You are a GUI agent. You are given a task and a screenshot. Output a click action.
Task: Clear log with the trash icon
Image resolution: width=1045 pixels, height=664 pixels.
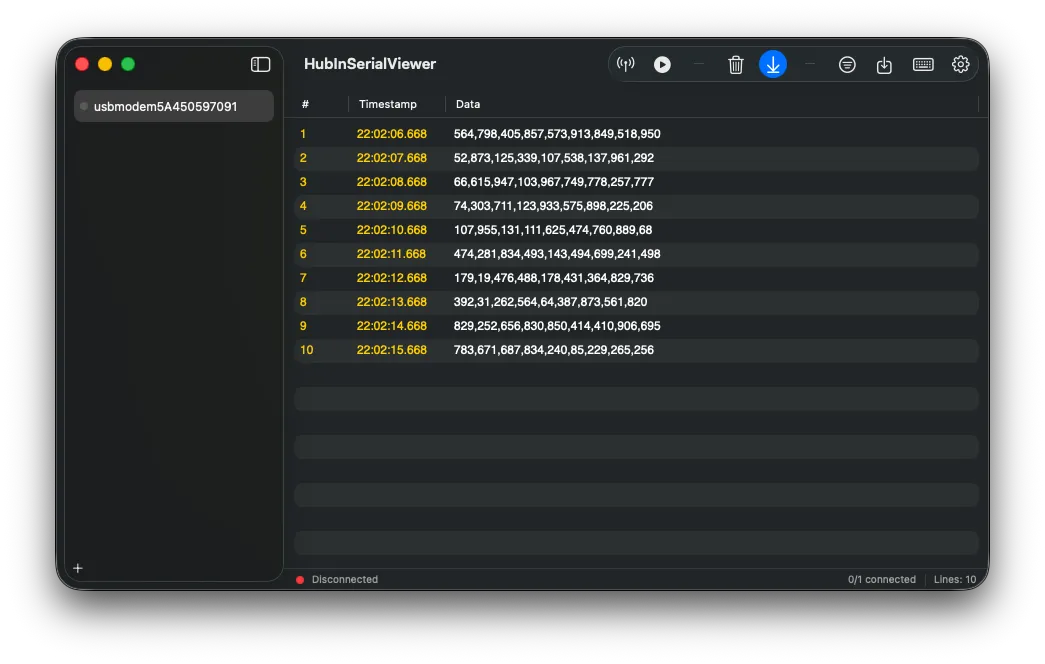pos(736,65)
